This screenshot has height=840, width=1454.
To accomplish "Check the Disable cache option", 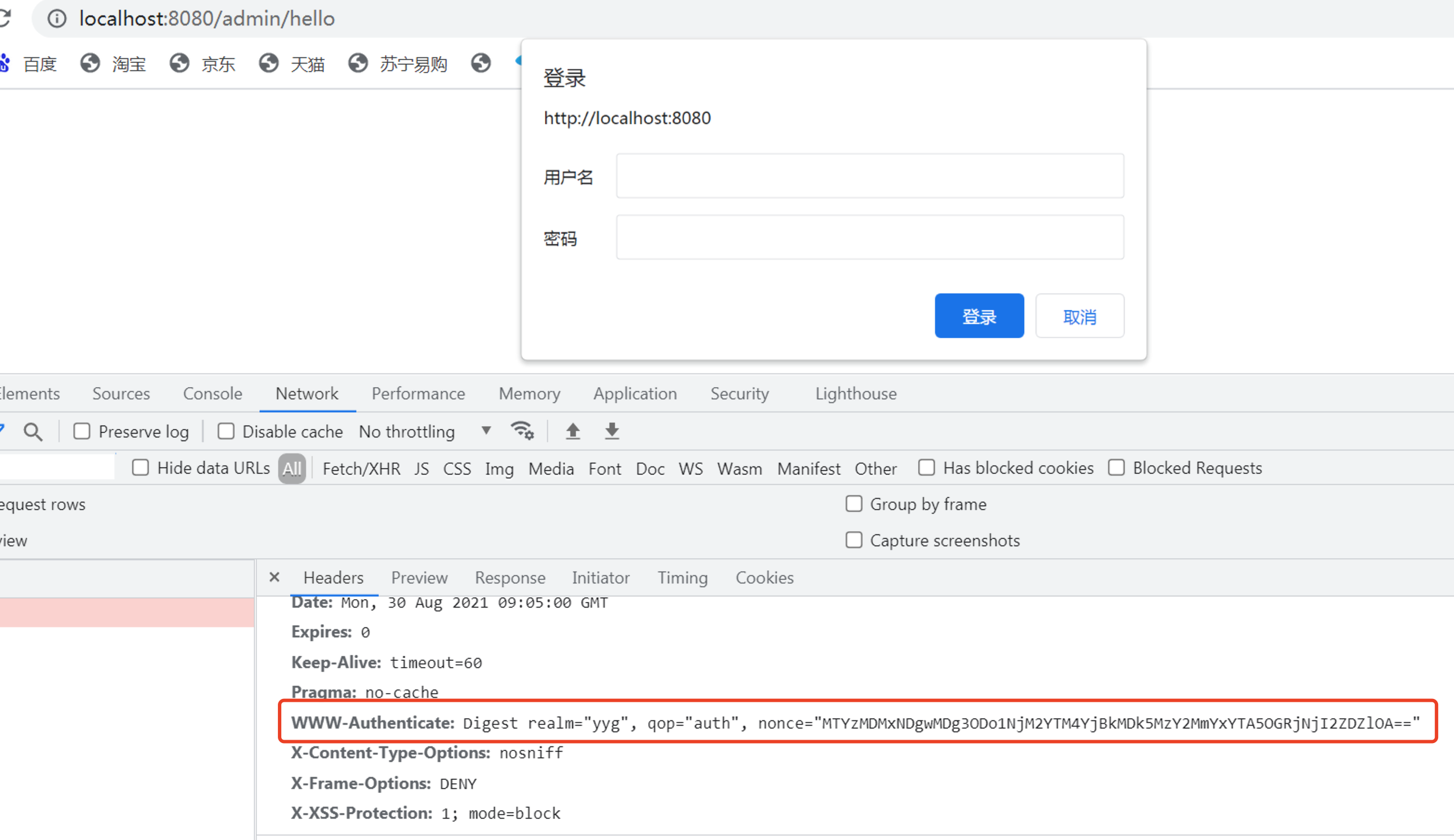I will click(226, 431).
